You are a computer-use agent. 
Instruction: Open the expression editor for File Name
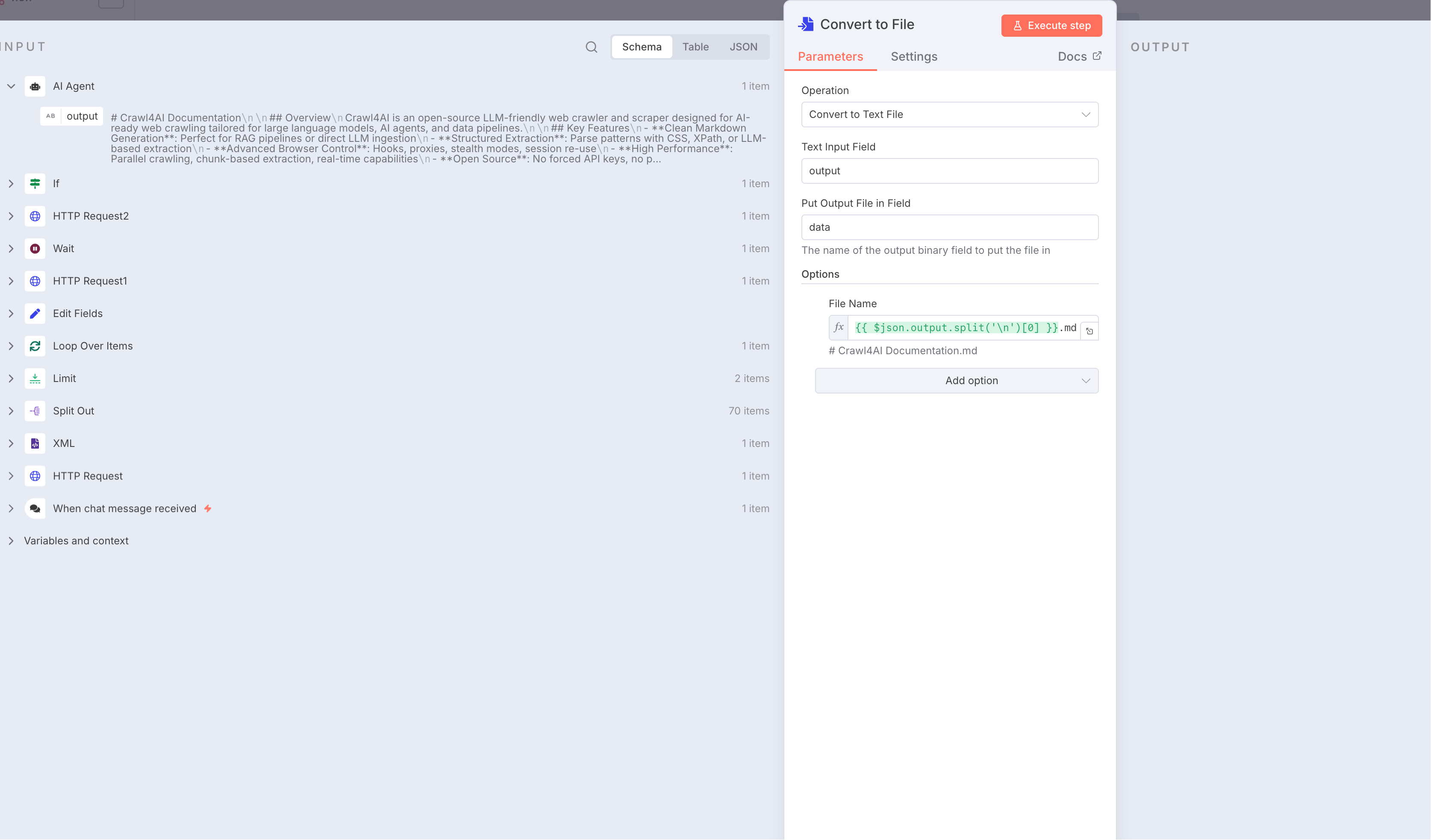[1089, 331]
